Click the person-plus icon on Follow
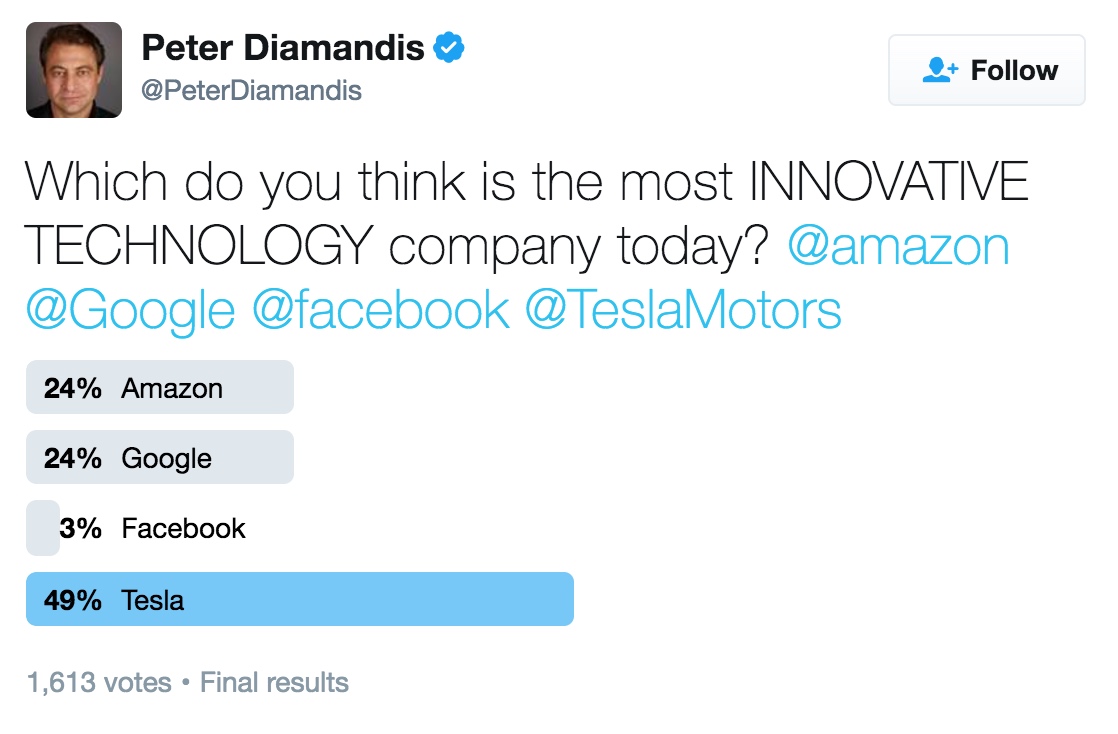 (x=940, y=70)
